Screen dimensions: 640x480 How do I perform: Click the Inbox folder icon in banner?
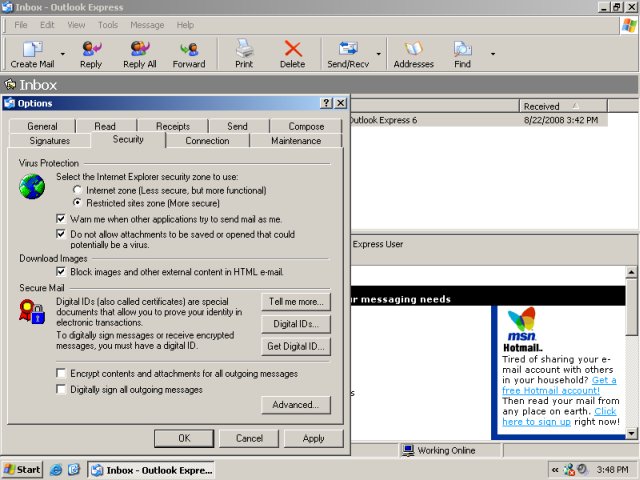tap(10, 84)
